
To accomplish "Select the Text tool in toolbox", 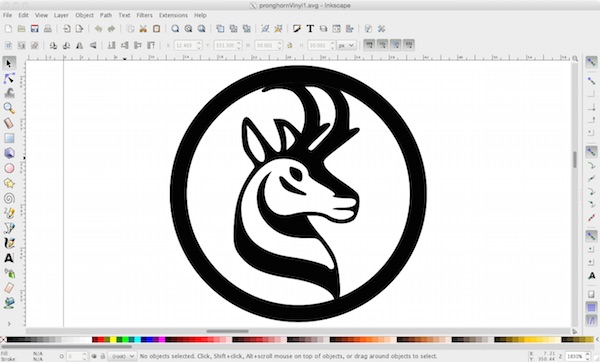I will 9,258.
